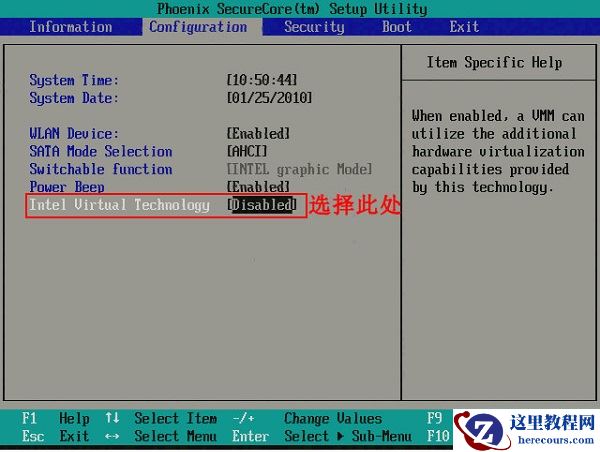The image size is (600, 452).
Task: Toggle the WLAN Device Enabled value
Action: click(x=258, y=133)
